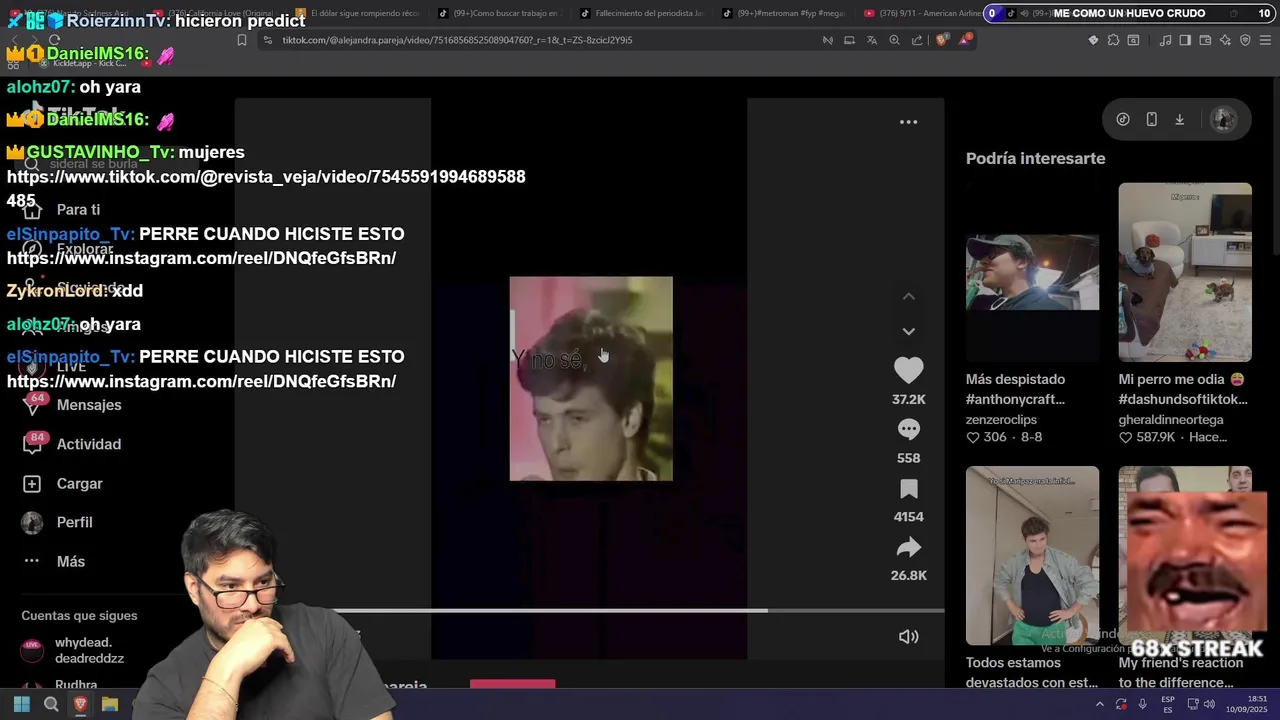
Task: Click the download desktop app icon
Action: tap(1179, 119)
